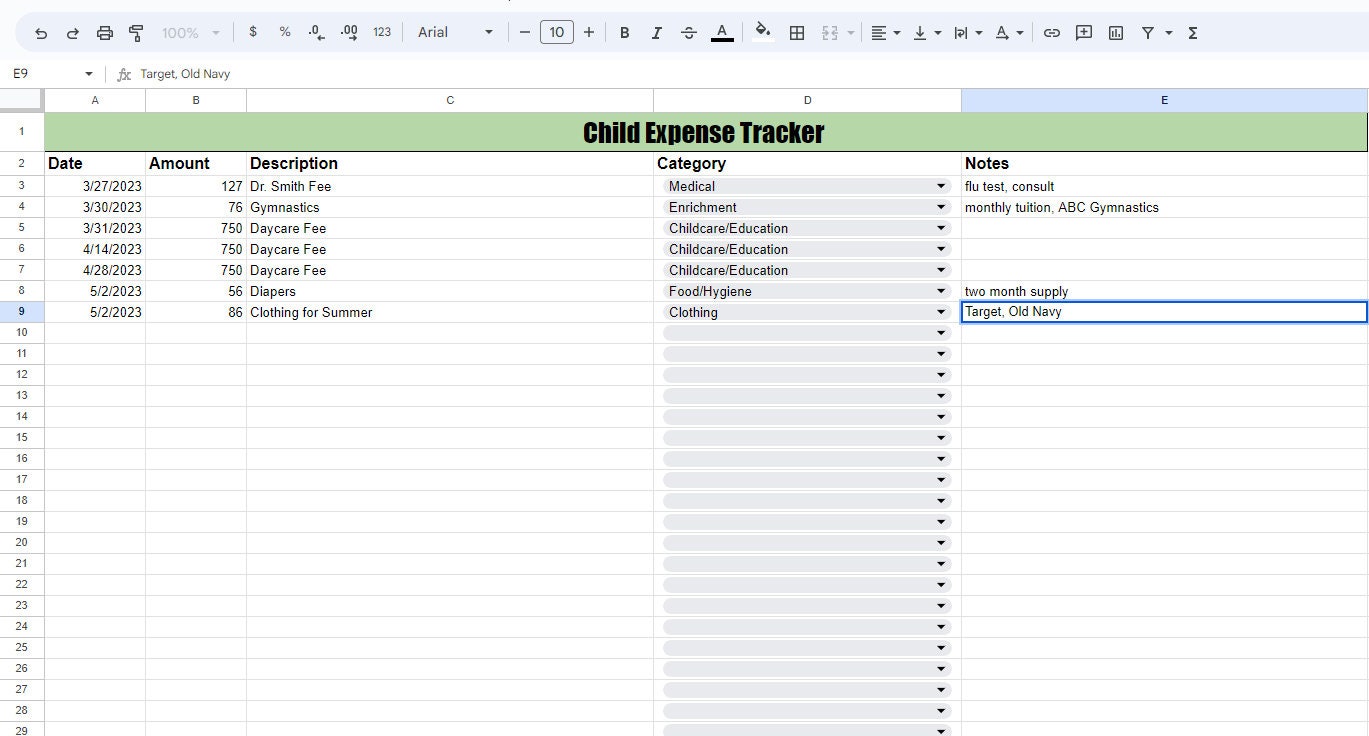
Task: Click the Print icon
Action: pyautogui.click(x=104, y=32)
